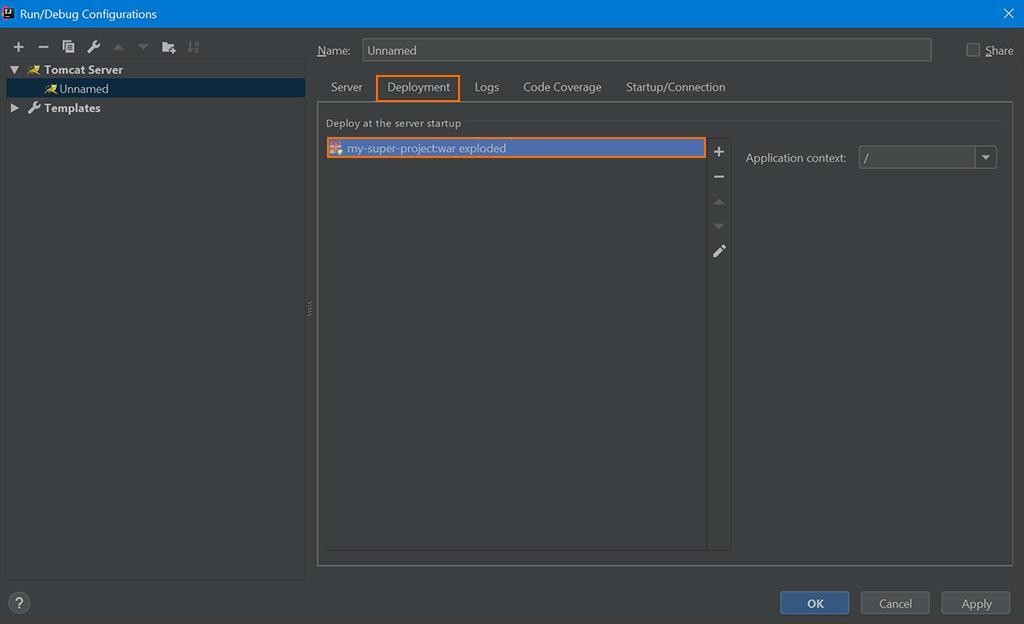Click artifact icon beside my-super-project:war exploded

(x=336, y=148)
